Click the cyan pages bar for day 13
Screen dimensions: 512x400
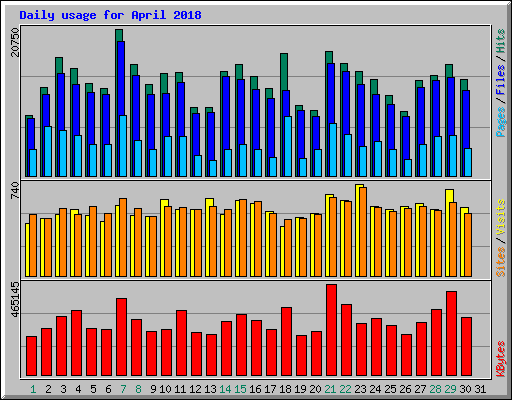(213, 168)
